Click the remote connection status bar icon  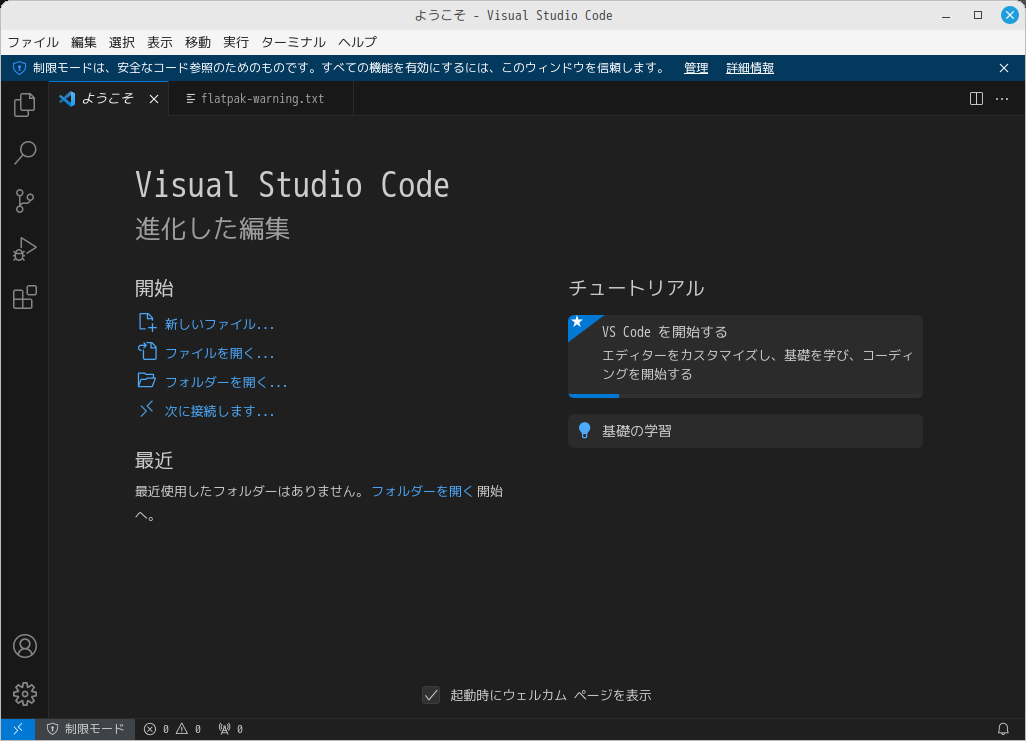[x=18, y=729]
